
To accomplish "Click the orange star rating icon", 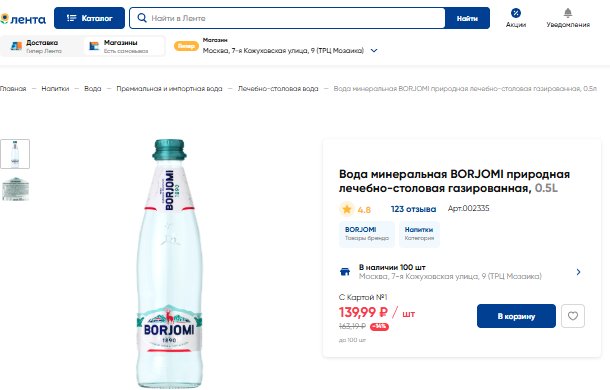I will (x=346, y=209).
